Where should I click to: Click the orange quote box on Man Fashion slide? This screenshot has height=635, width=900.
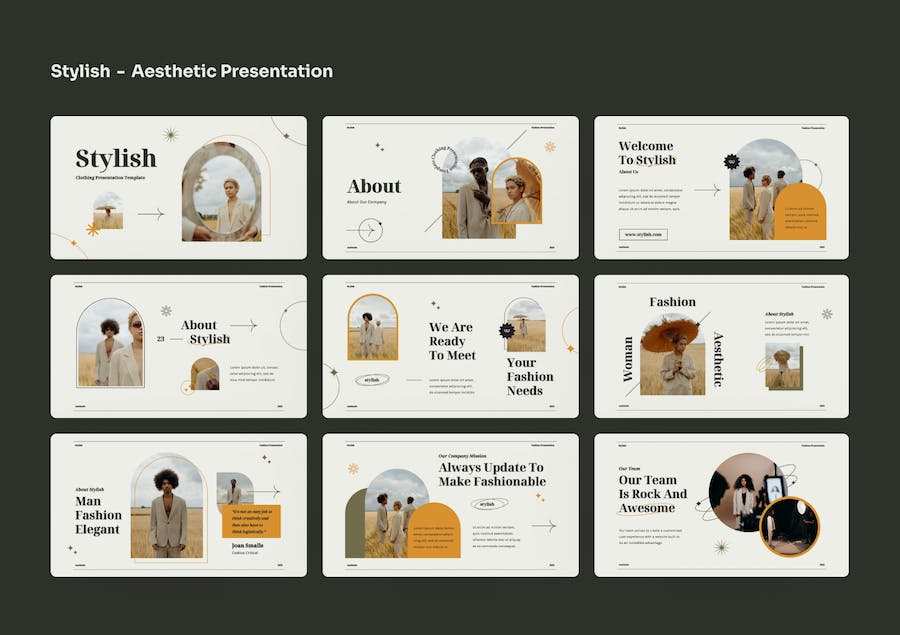(x=250, y=521)
